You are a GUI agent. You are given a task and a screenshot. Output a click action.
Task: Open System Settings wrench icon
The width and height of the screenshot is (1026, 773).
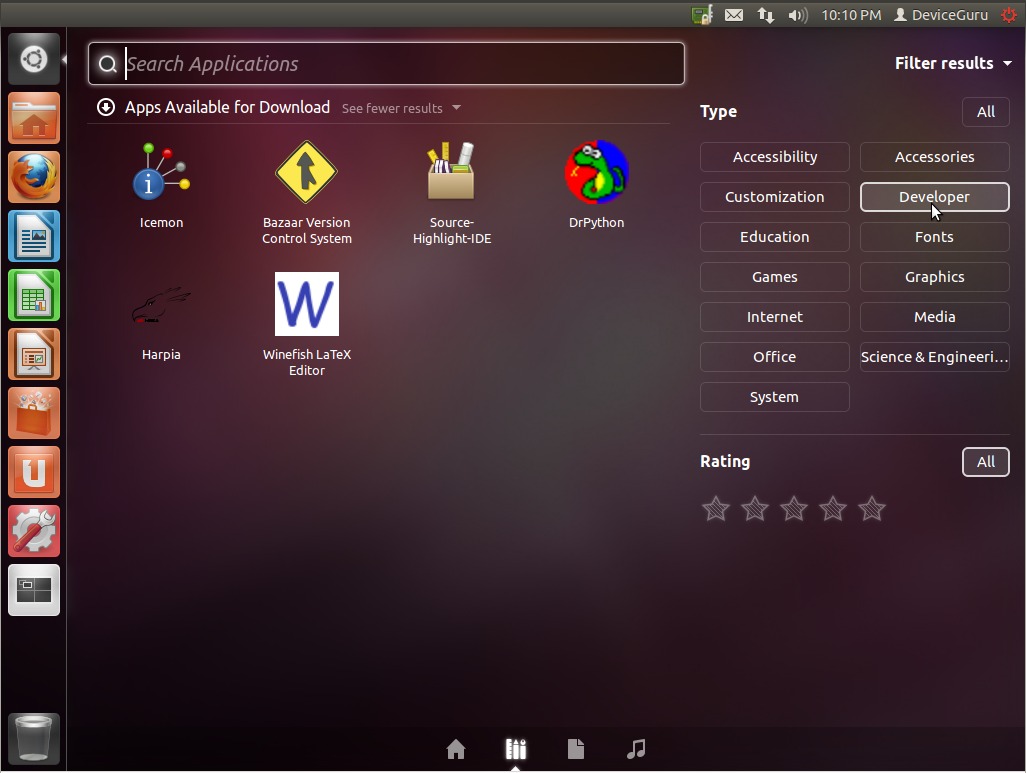34,531
